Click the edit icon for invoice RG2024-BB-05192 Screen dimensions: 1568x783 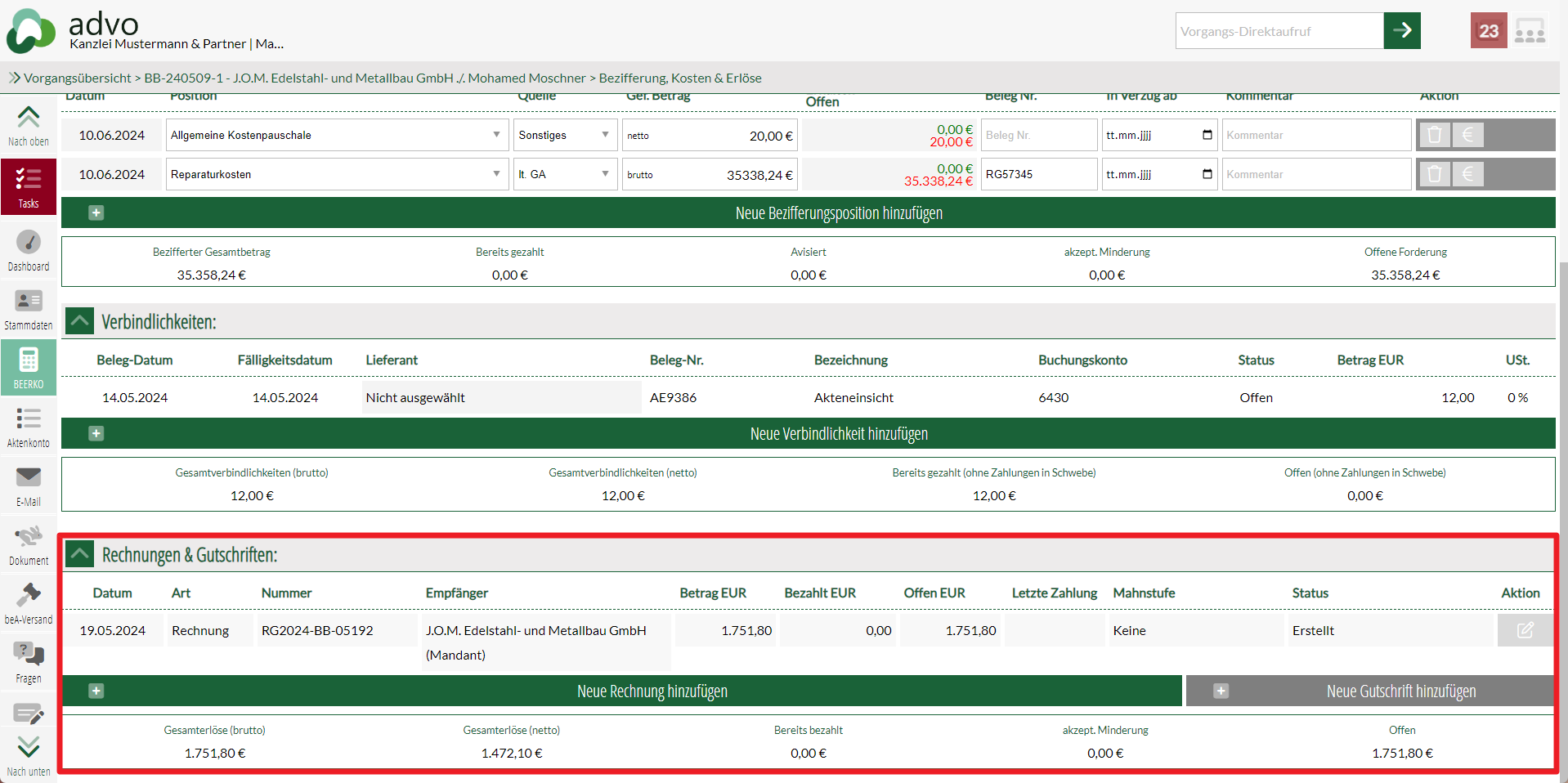pyautogui.click(x=1525, y=630)
